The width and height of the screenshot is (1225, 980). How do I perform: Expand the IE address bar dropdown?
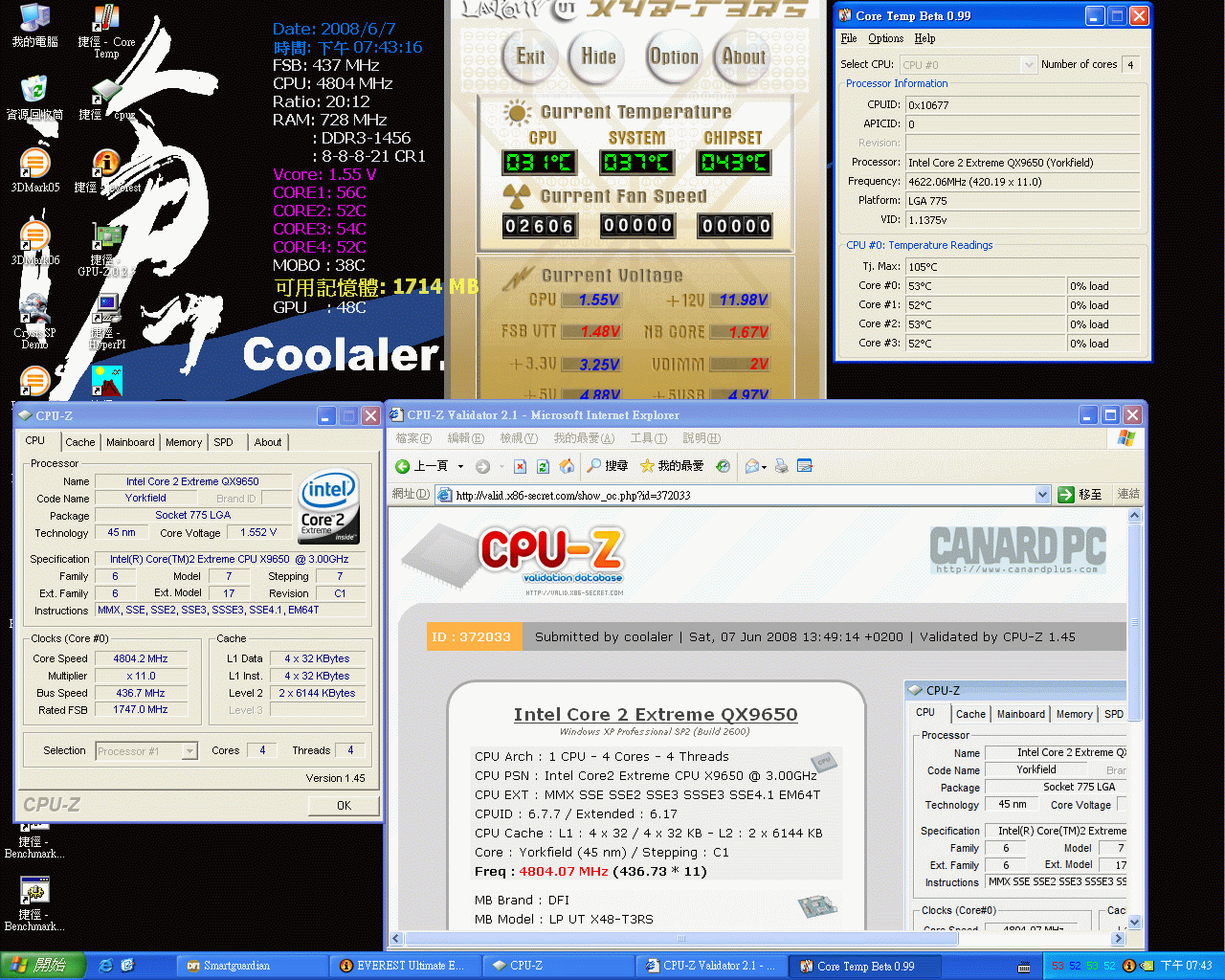click(1043, 495)
